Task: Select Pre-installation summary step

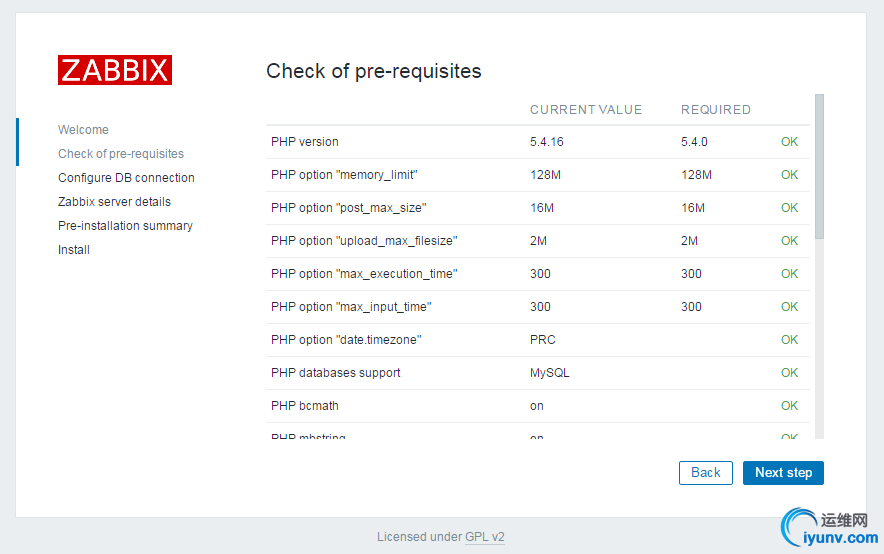Action: click(x=125, y=226)
